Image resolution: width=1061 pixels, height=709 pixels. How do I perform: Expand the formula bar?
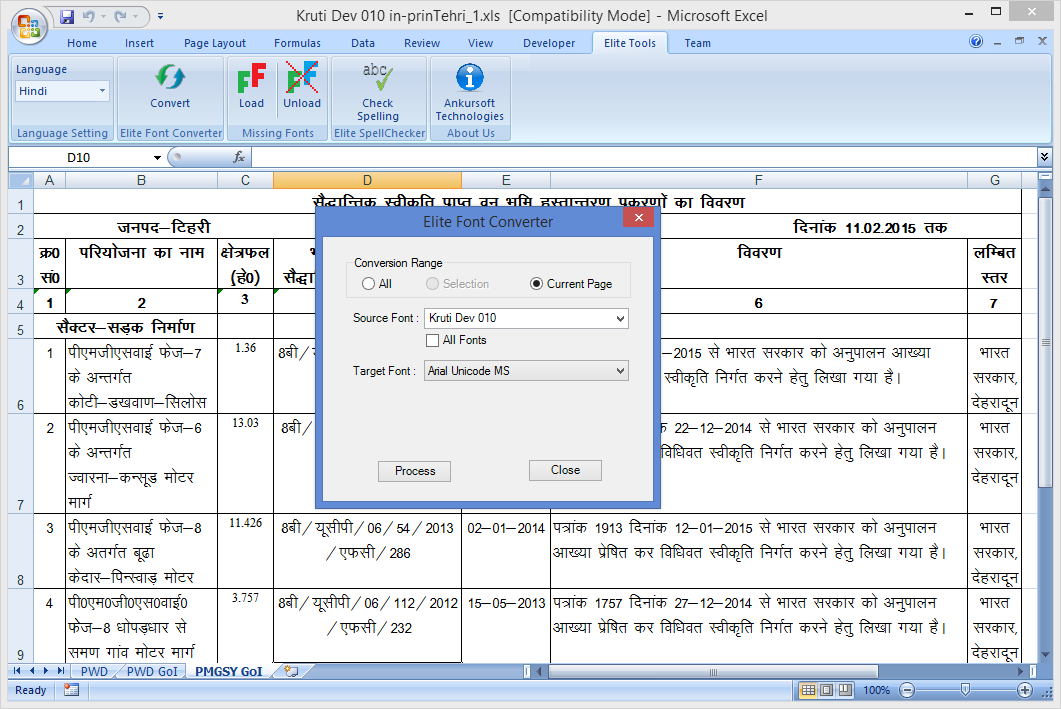click(x=1044, y=157)
